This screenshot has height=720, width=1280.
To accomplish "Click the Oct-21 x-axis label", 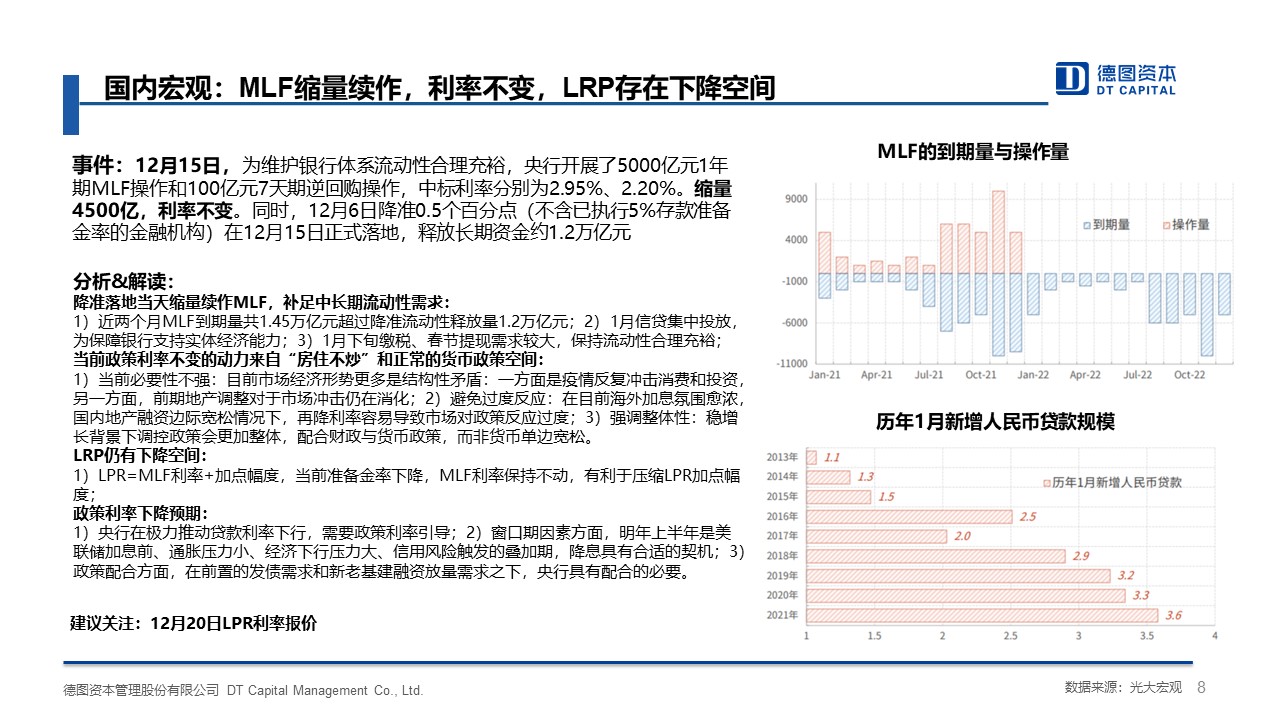I will pyautogui.click(x=981, y=375).
